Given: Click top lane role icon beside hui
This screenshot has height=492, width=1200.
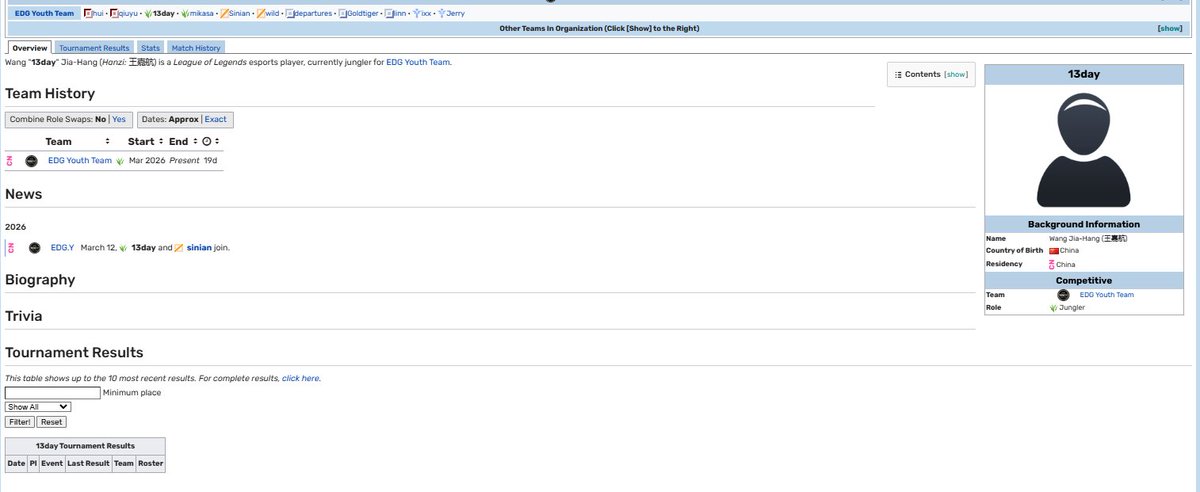Looking at the screenshot, I should pyautogui.click(x=88, y=13).
